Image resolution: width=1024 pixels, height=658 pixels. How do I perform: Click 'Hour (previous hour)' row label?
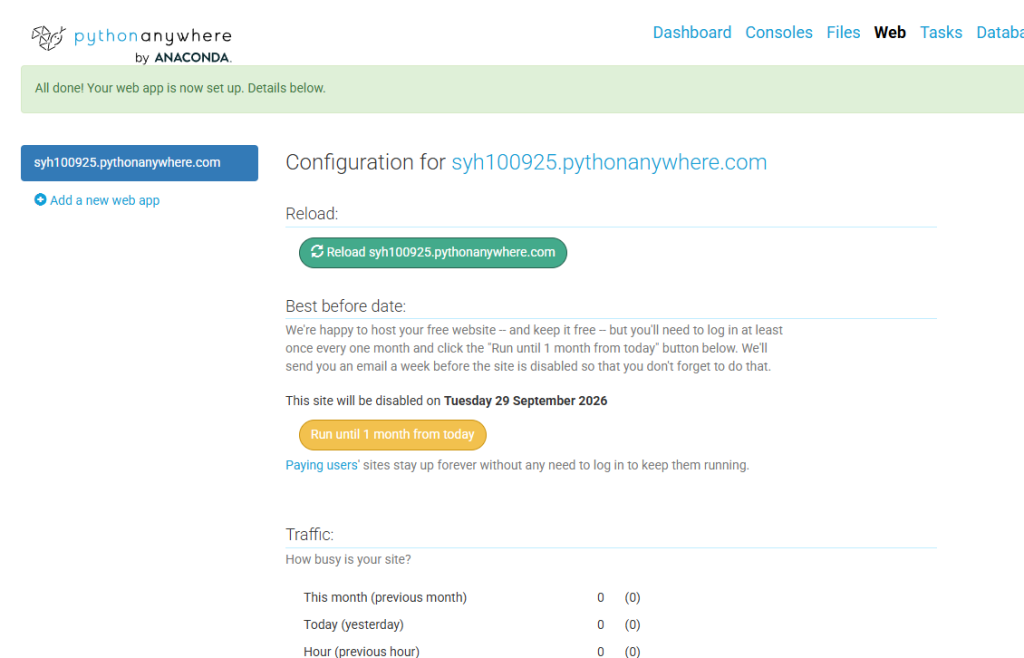tap(361, 651)
